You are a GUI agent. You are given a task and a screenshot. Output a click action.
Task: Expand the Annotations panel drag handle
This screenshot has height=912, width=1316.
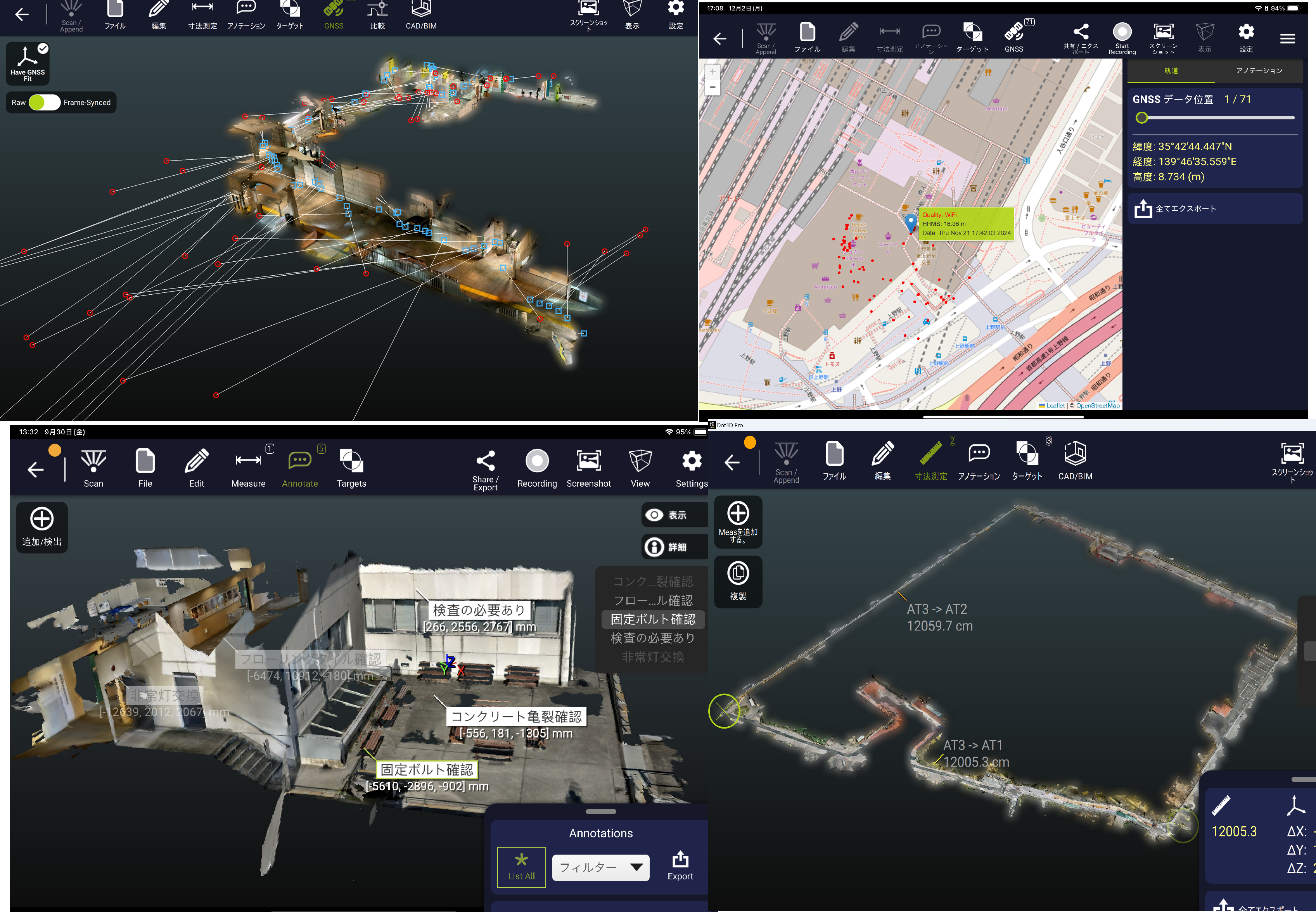point(600,812)
